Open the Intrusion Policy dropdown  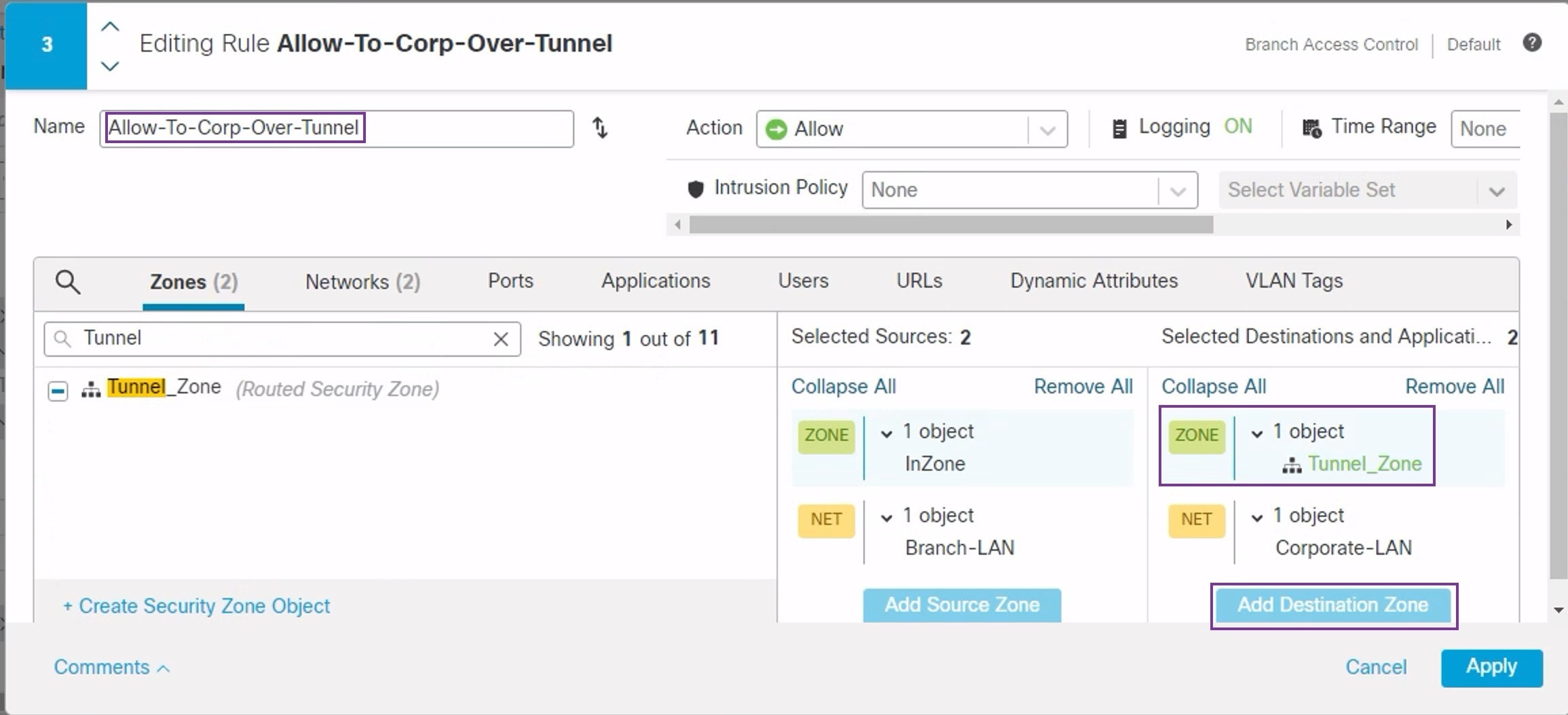1177,191
